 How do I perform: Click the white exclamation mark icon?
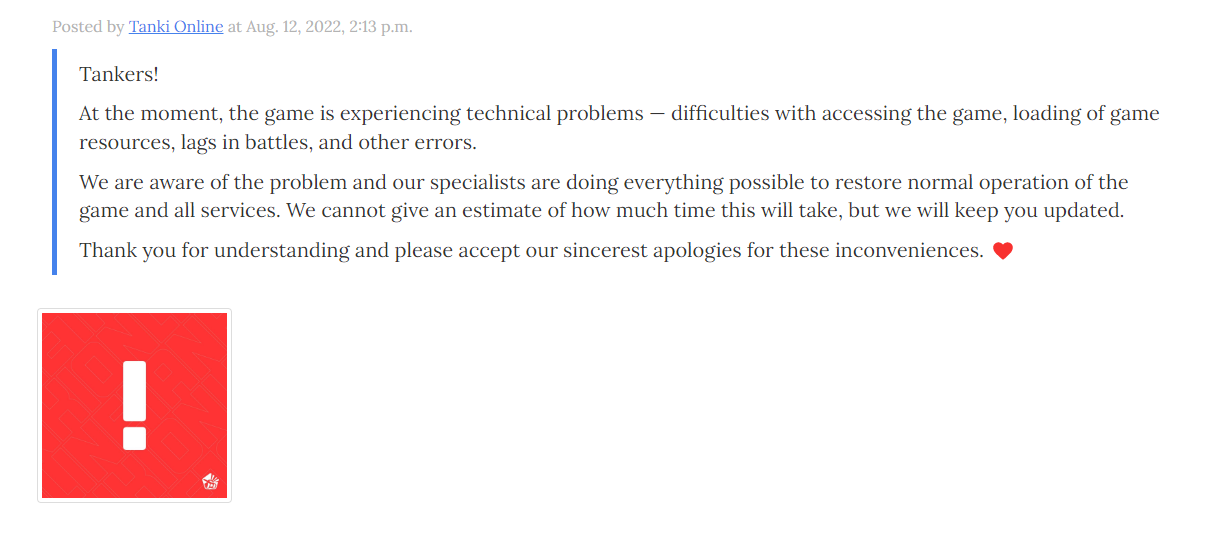[x=135, y=404]
